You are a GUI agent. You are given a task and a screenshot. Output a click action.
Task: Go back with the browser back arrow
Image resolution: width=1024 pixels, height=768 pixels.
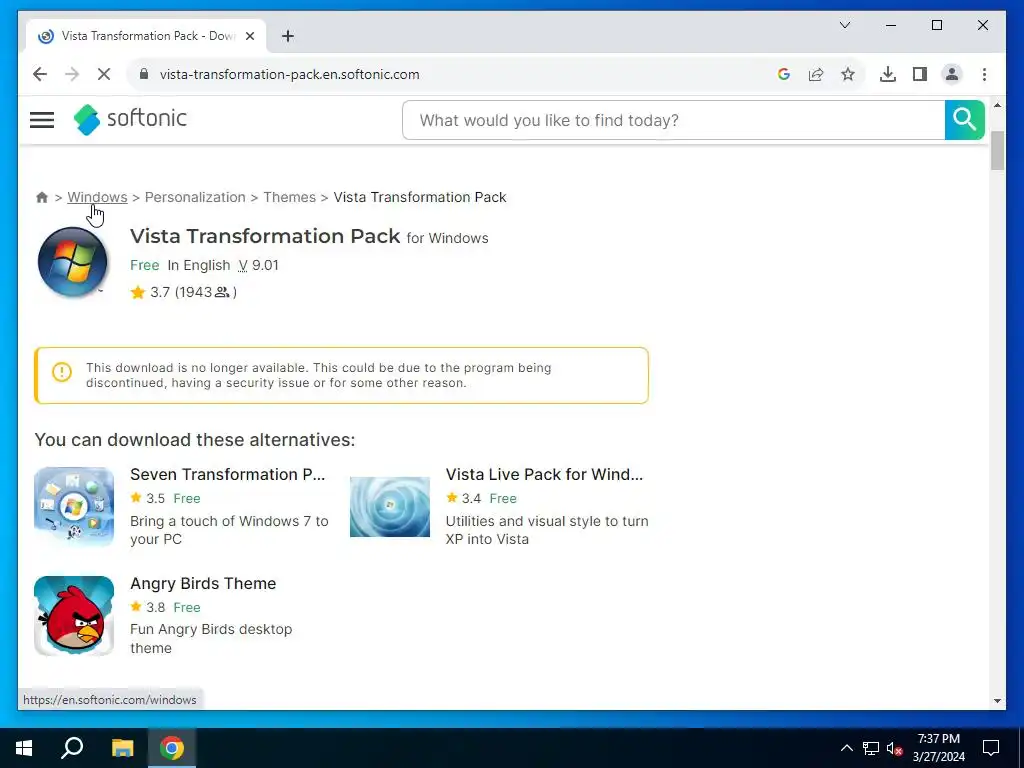pos(40,74)
